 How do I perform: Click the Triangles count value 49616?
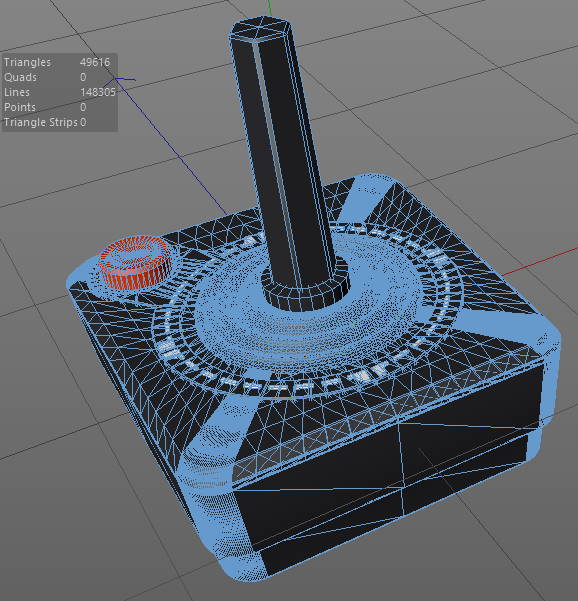[95, 62]
